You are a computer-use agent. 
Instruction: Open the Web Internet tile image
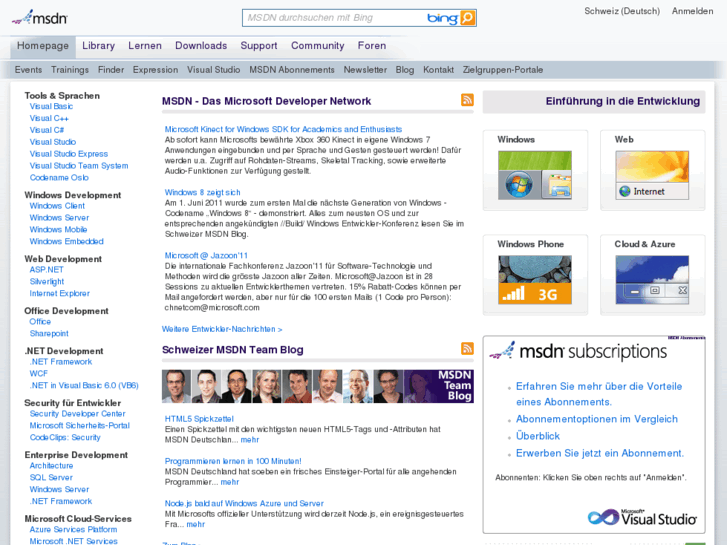point(652,175)
